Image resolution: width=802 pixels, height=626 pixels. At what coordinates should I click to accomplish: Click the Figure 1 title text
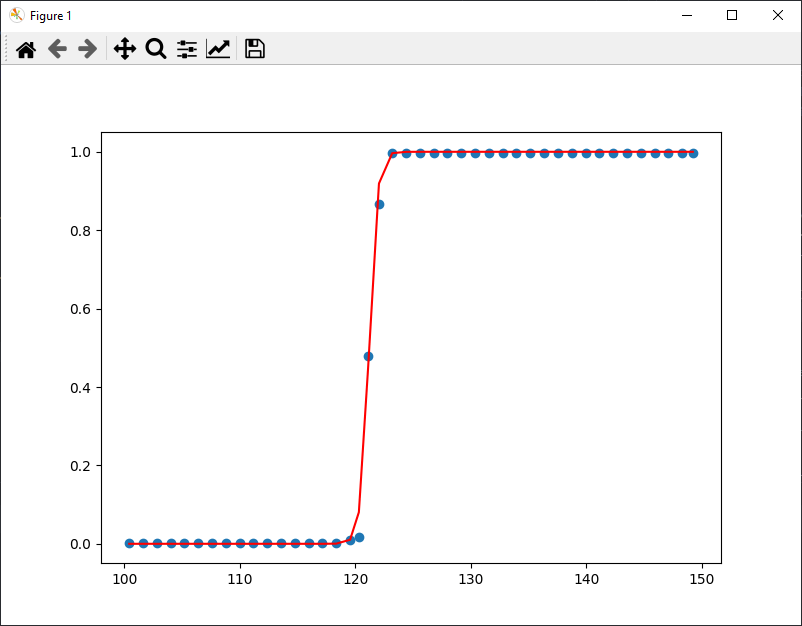[51, 15]
